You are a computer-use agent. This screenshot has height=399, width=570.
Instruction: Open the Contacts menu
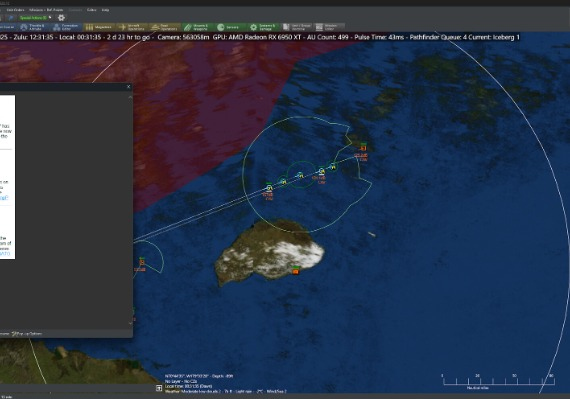click(x=75, y=10)
